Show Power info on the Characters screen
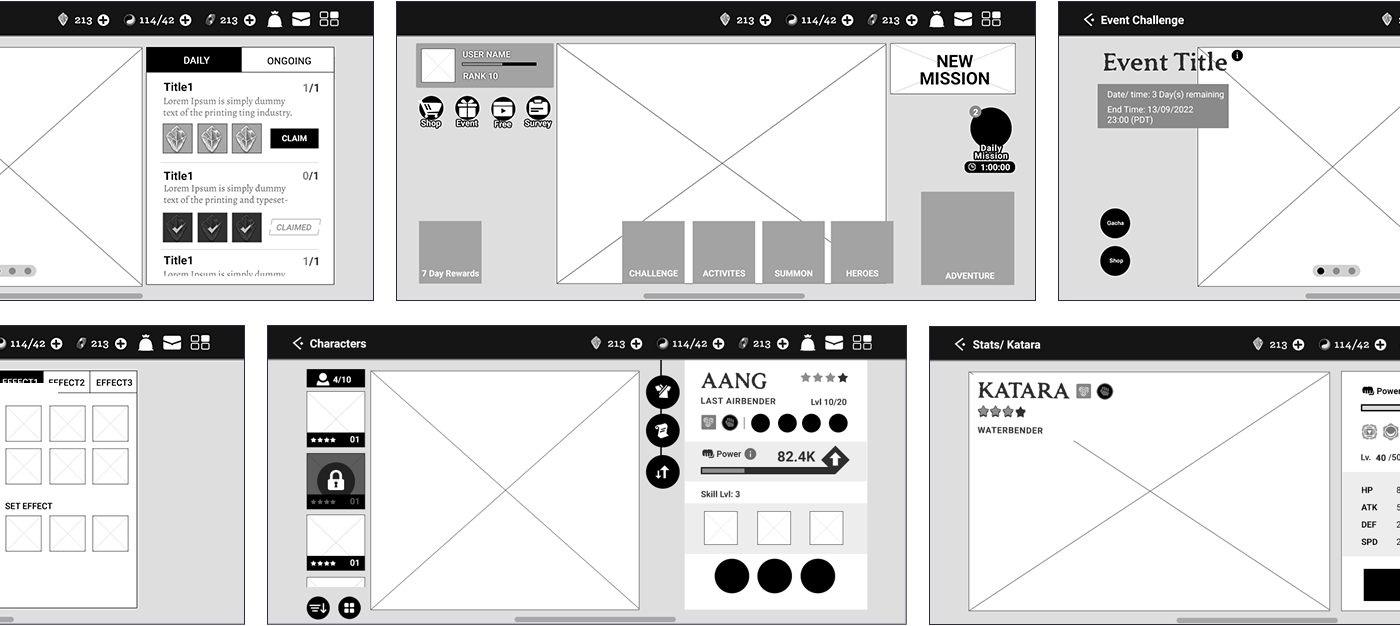 pyautogui.click(x=750, y=454)
